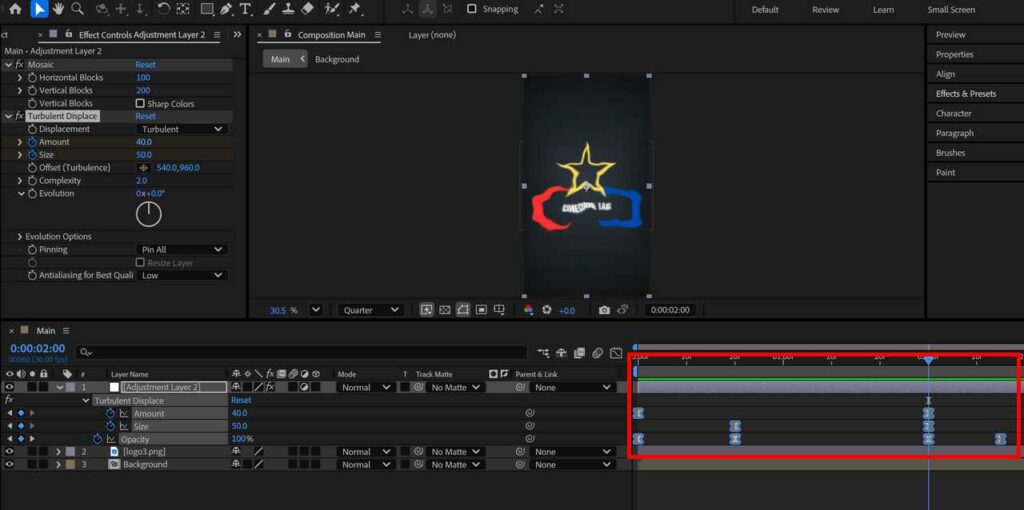
Task: Select the Eraser tool
Action: pyautogui.click(x=308, y=9)
